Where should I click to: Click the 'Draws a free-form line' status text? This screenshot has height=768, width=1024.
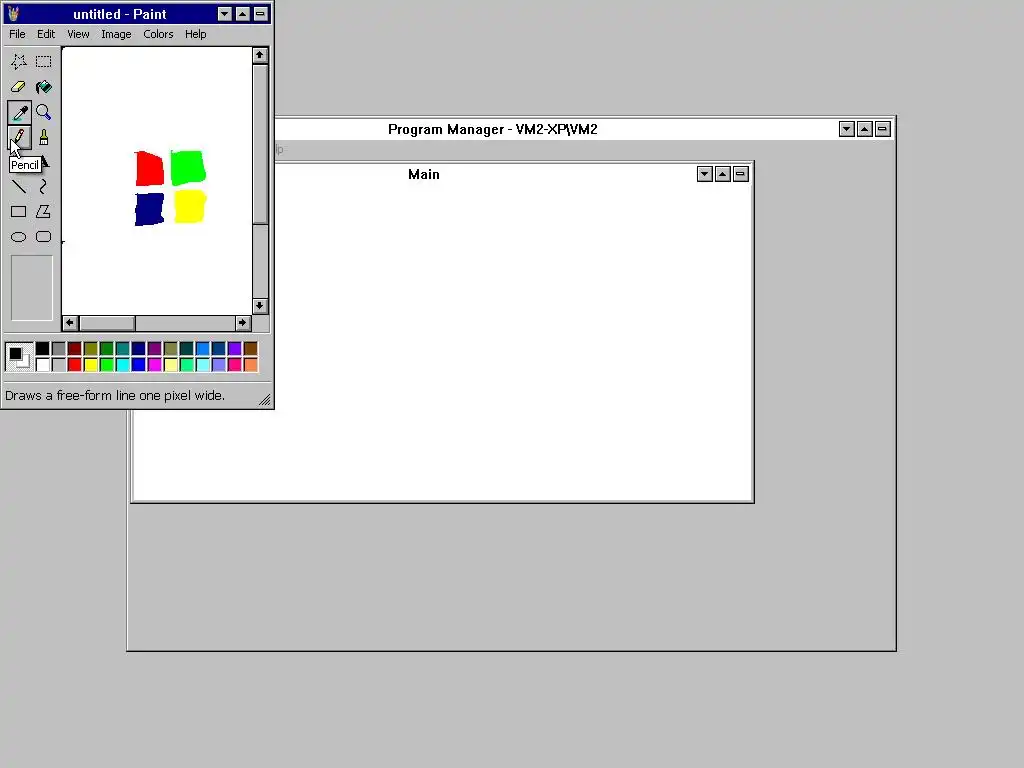(115, 396)
